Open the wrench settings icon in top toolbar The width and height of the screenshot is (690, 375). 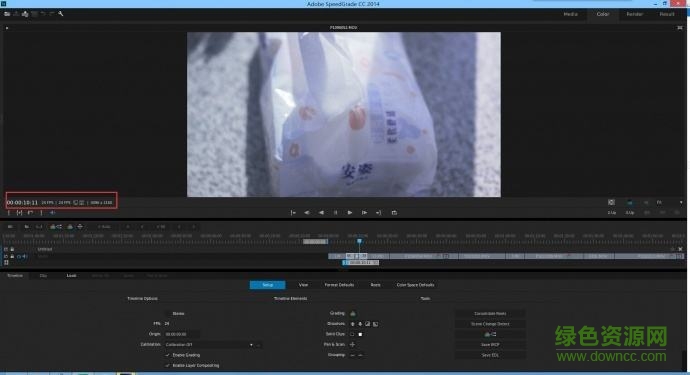[61, 14]
